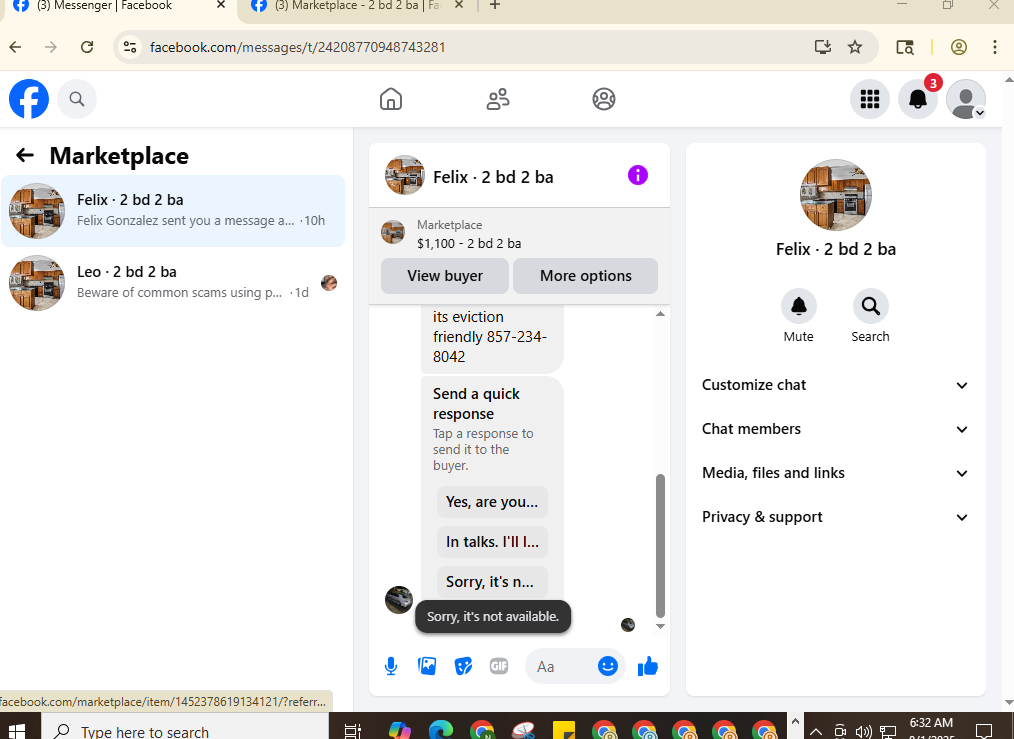Image resolution: width=1014 pixels, height=739 pixels.
Task: Click the Windows Start button
Action: coord(16,731)
